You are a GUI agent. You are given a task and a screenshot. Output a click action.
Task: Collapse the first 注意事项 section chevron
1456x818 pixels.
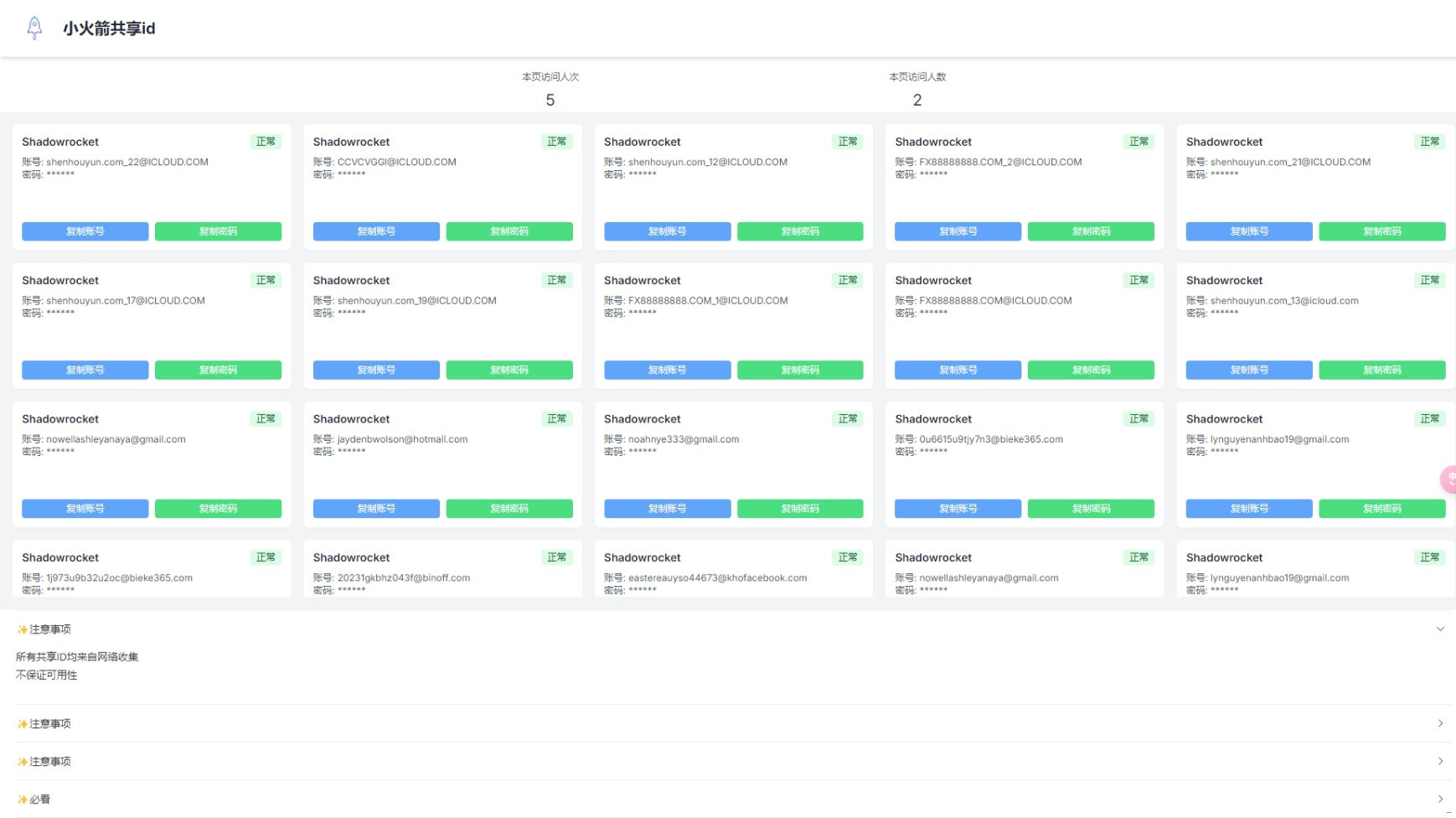1439,629
